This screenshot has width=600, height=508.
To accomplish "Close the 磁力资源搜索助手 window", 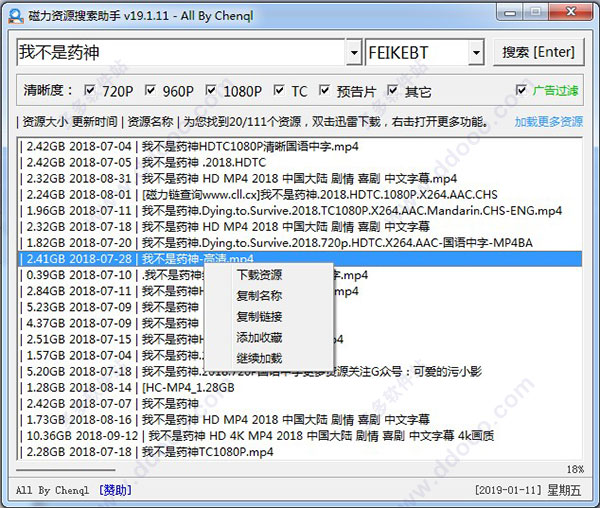I will pyautogui.click(x=570, y=12).
